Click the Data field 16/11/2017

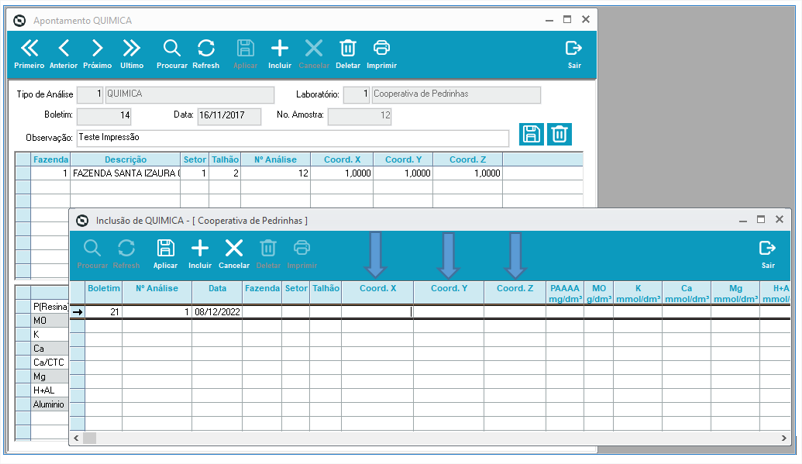(230, 116)
